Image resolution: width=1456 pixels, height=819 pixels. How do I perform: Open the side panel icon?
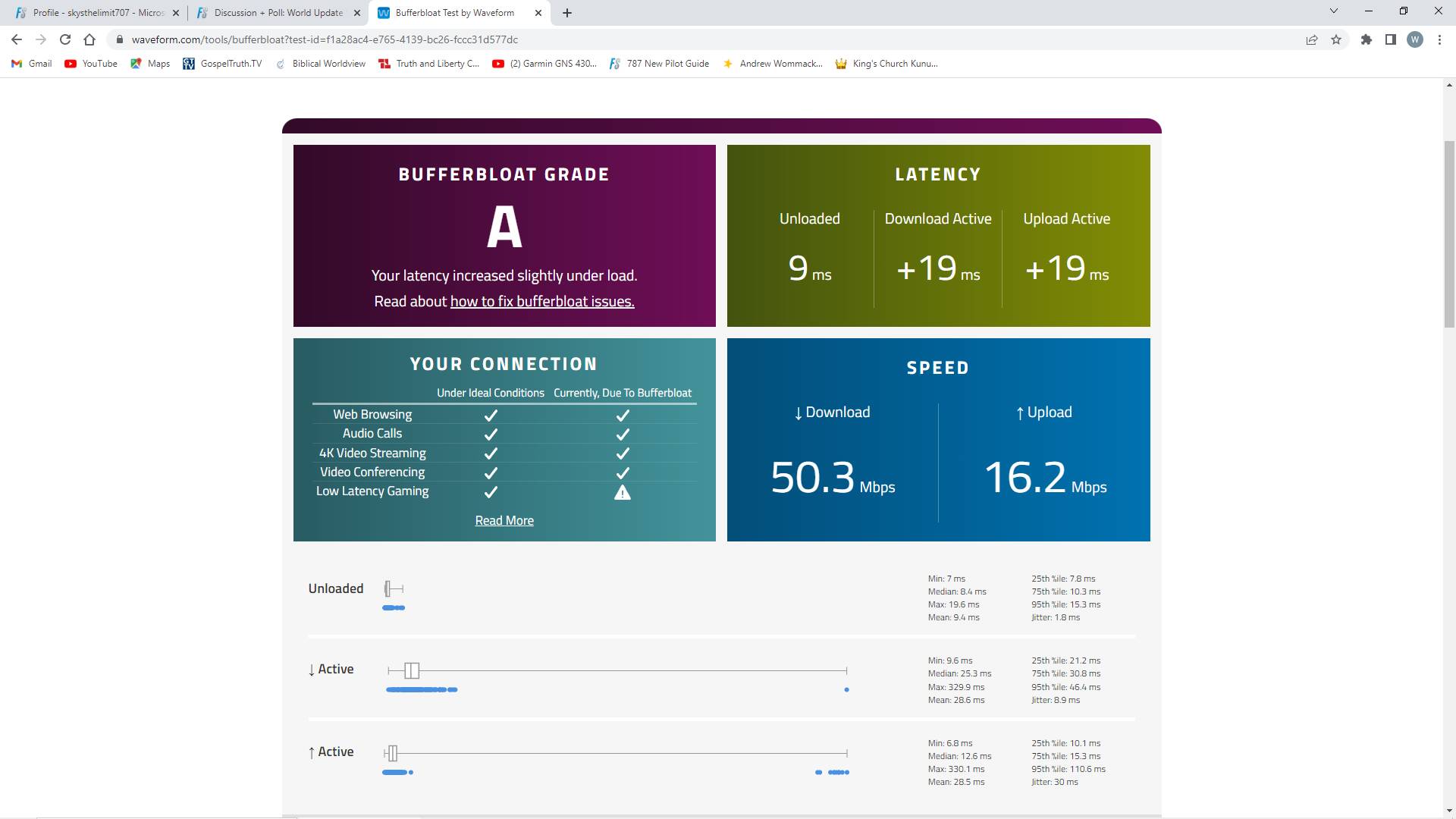[1390, 39]
